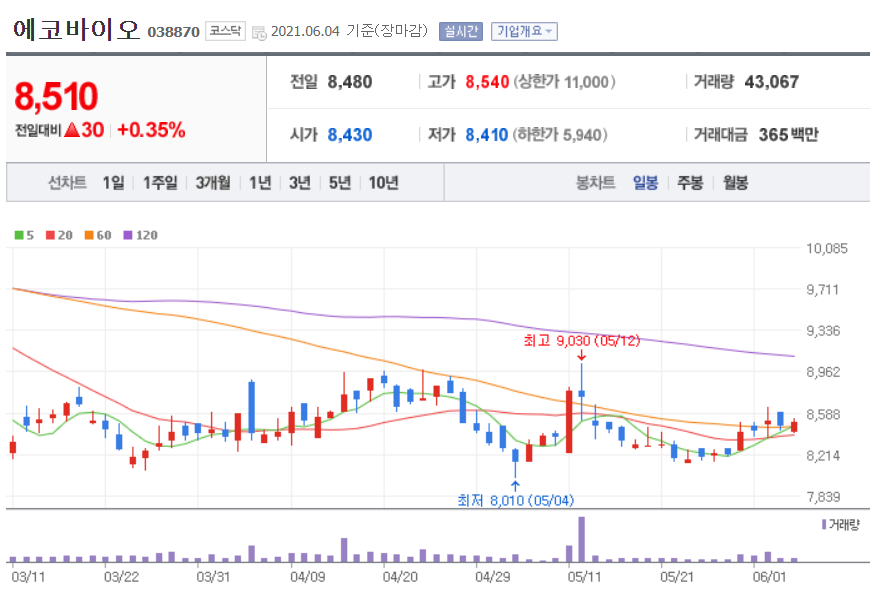Screen dimensions: 870x596
Task: Click the 에코바이오 stock name heading
Action: (x=76, y=29)
